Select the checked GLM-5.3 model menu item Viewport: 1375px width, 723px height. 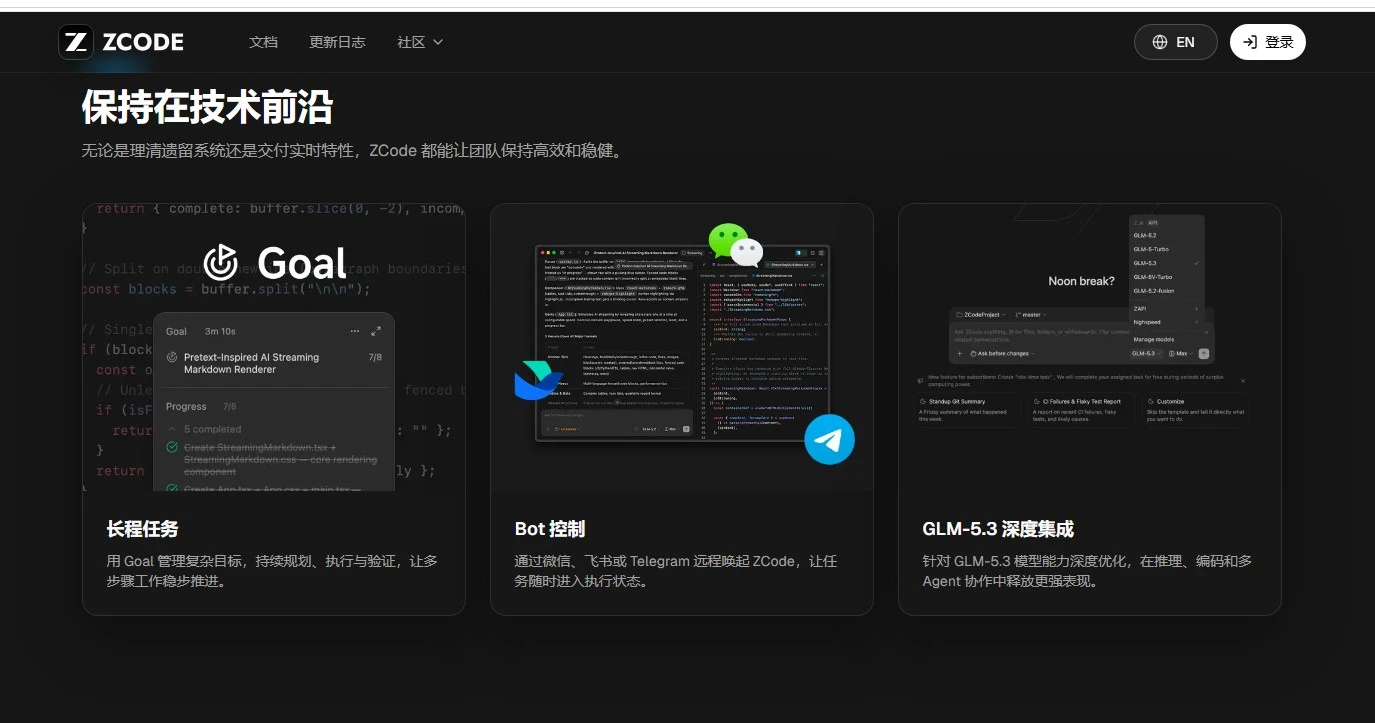[x=1166, y=263]
